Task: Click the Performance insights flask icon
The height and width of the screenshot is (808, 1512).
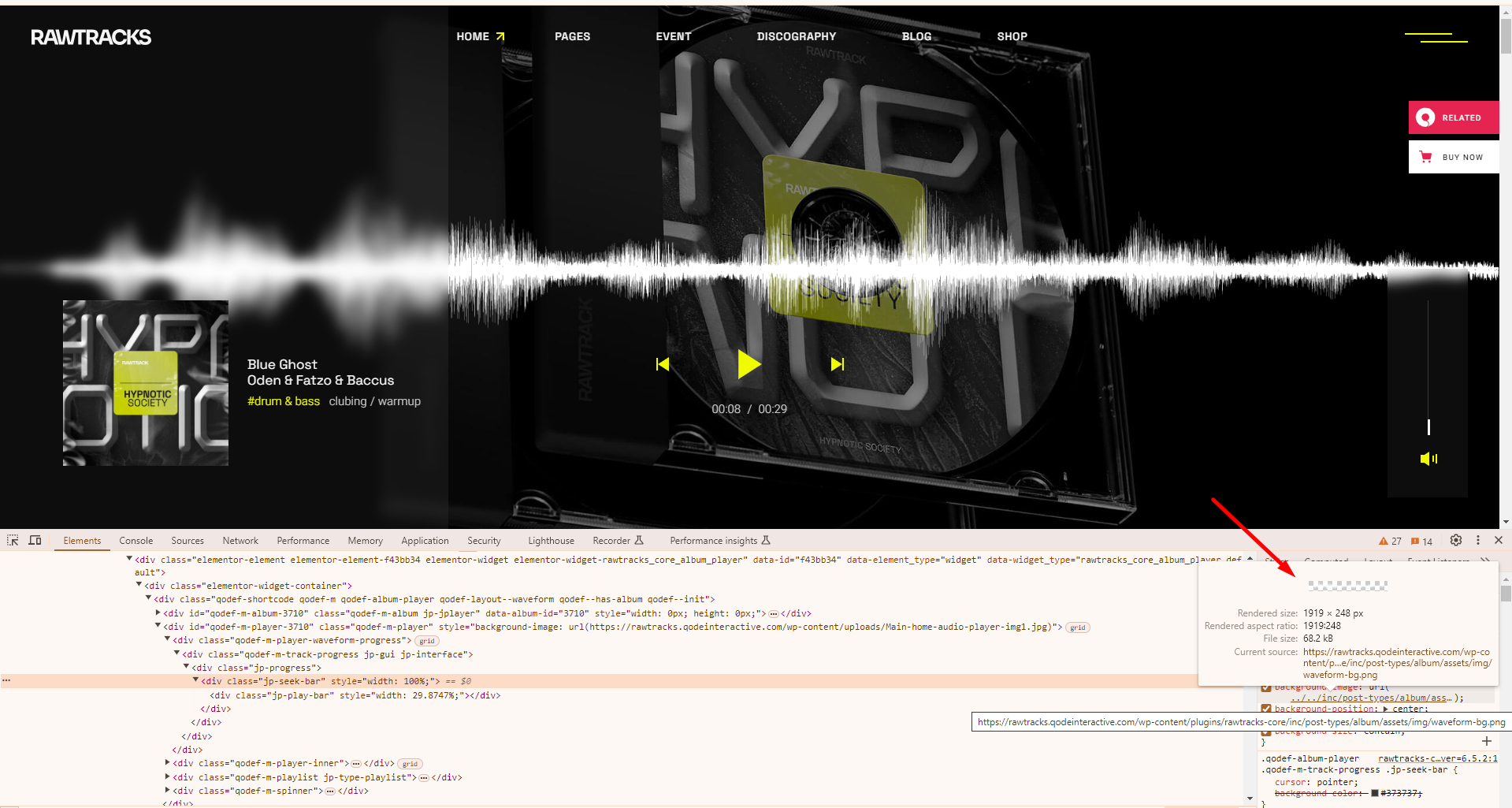Action: pyautogui.click(x=766, y=540)
